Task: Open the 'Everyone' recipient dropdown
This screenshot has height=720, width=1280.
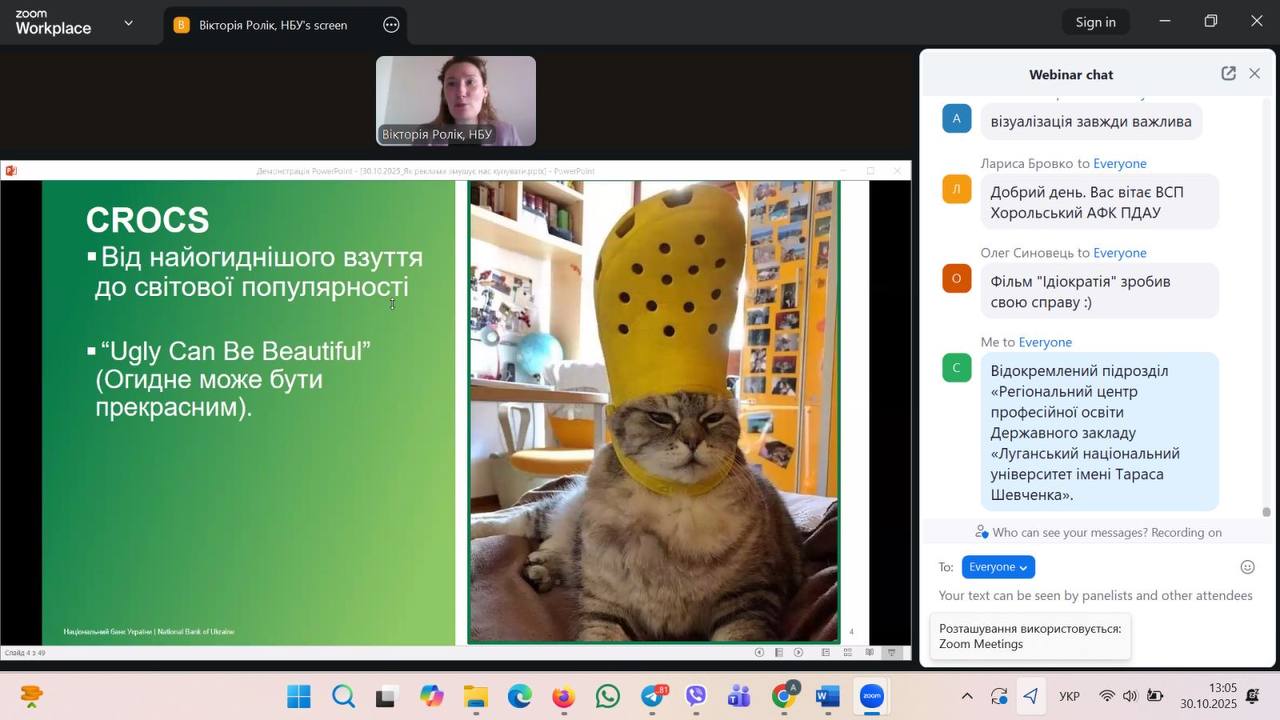Action: pyautogui.click(x=997, y=567)
